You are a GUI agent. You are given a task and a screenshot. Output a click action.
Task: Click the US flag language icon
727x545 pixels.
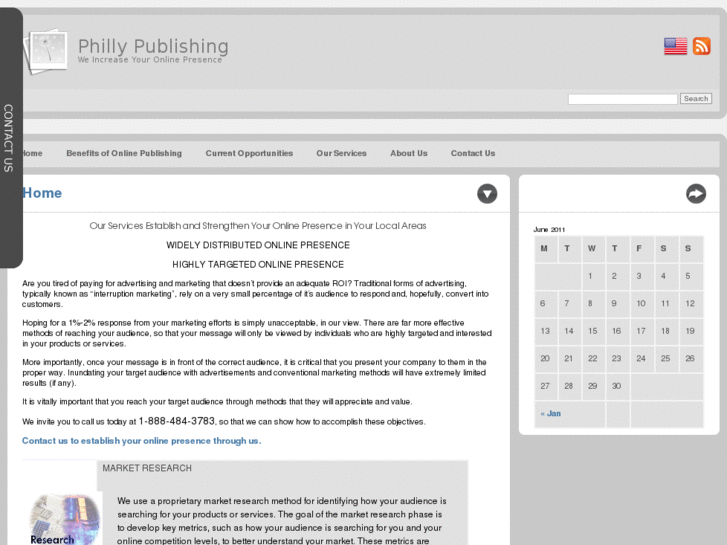point(675,46)
